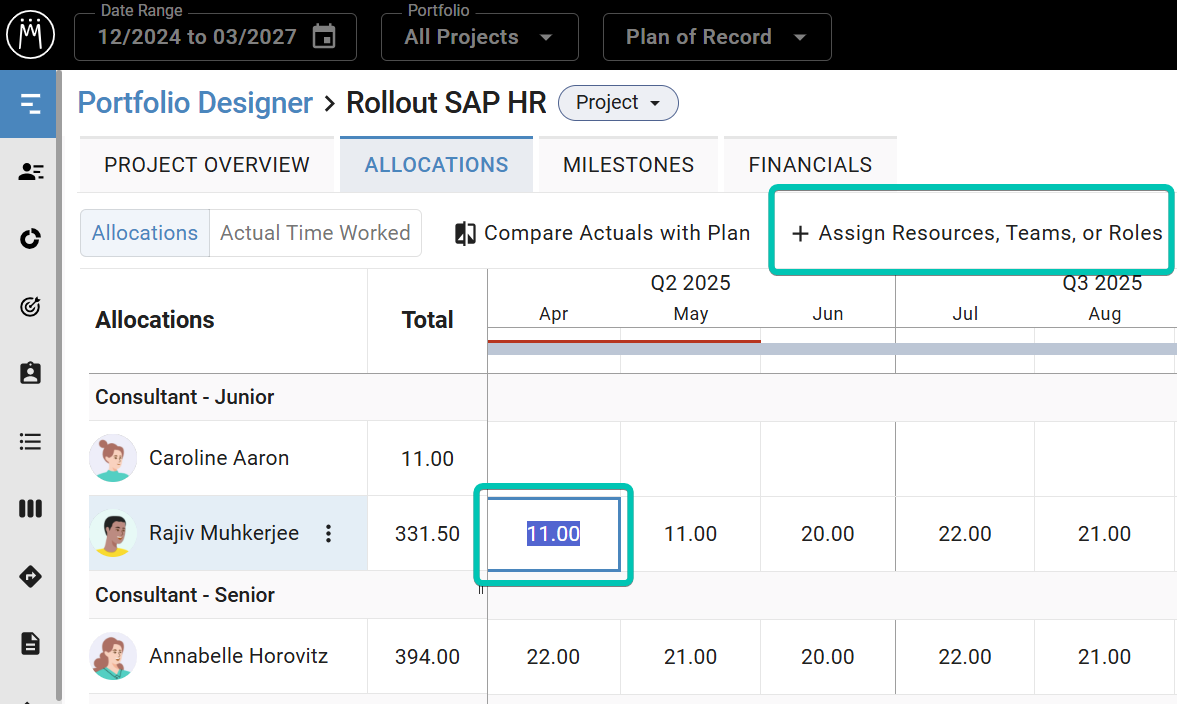Image resolution: width=1177 pixels, height=704 pixels.
Task: Open the Date Range field
Action: (x=215, y=37)
